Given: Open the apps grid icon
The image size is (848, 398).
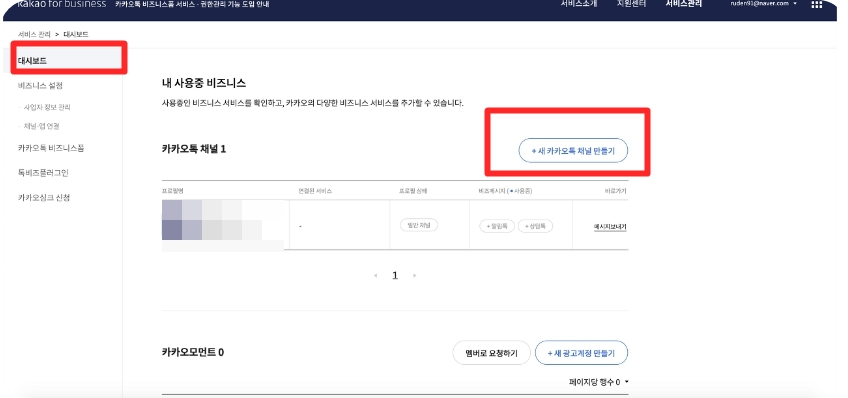Looking at the screenshot, I should point(817,4).
